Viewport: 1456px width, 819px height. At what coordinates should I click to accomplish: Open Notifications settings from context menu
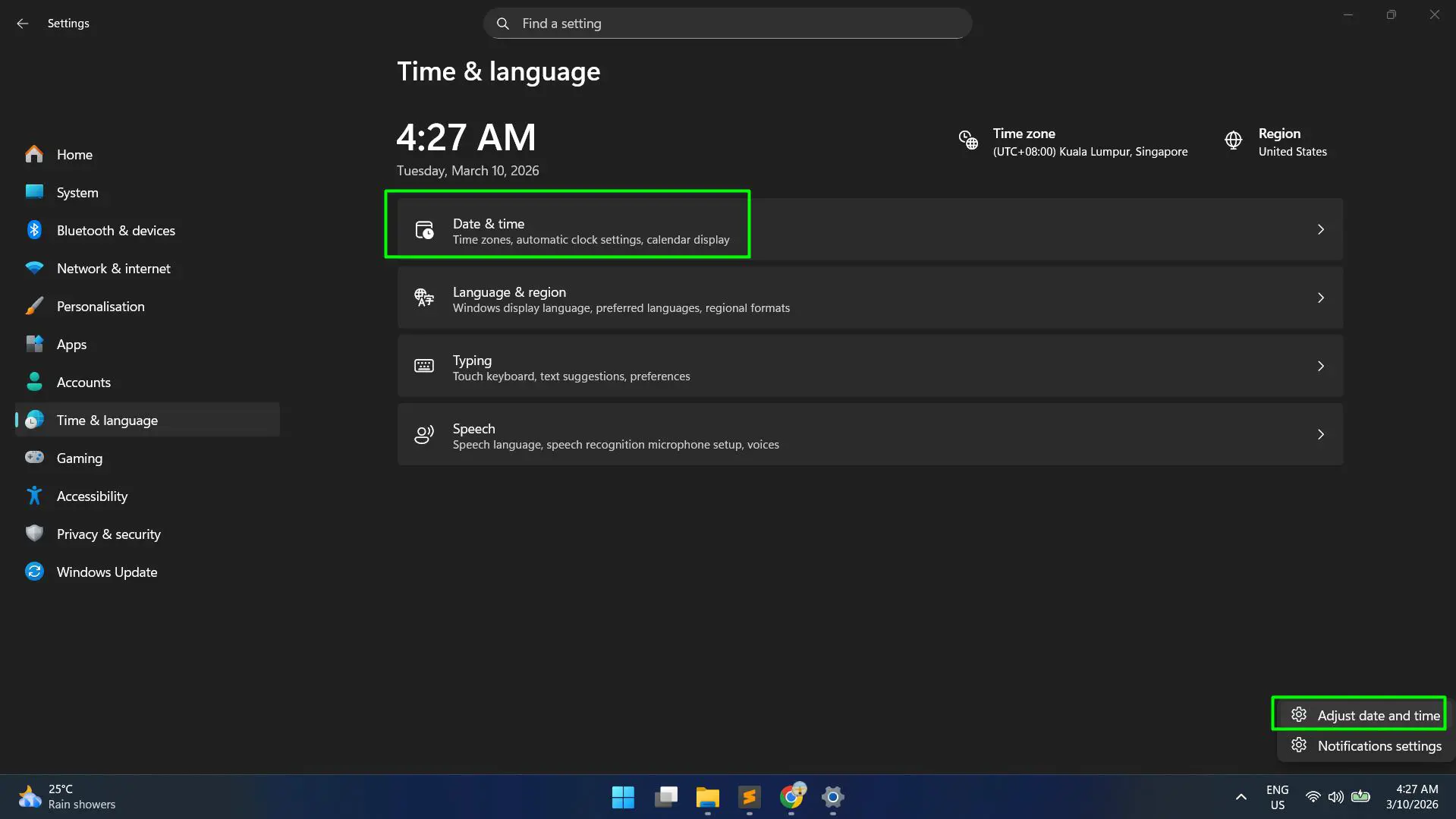1366,745
